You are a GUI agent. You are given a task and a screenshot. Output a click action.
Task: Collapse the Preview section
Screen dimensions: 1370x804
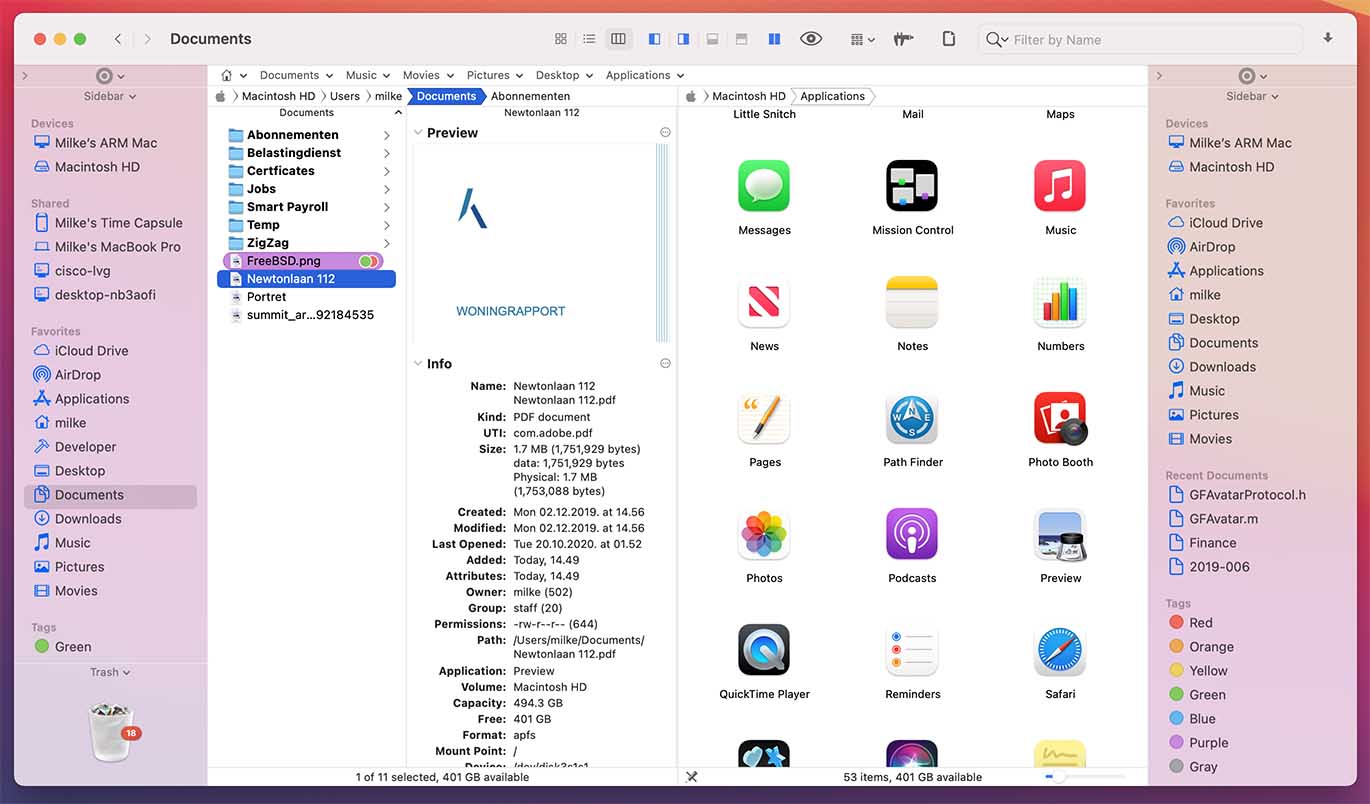pos(418,133)
